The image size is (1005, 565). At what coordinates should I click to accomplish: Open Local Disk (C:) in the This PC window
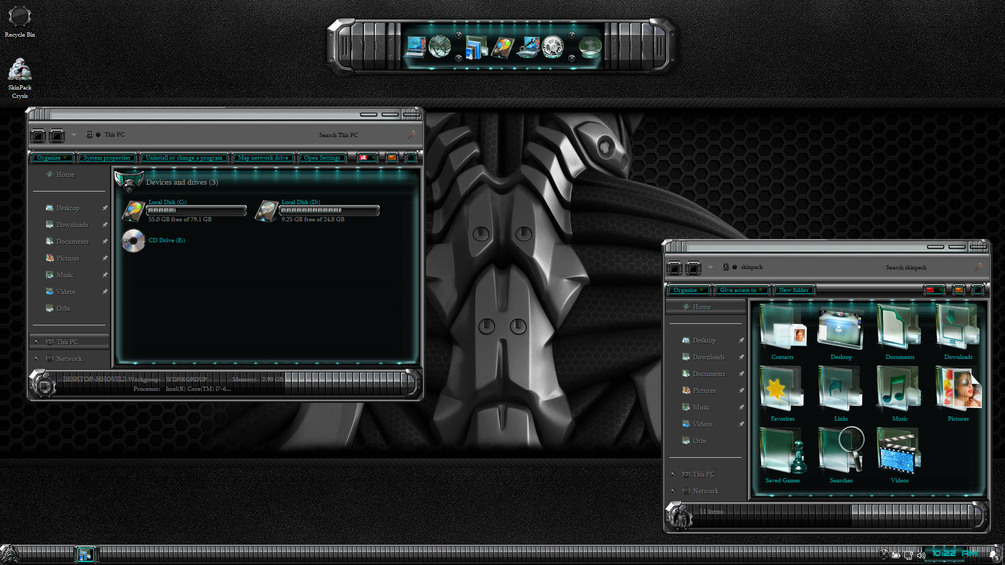[185, 211]
